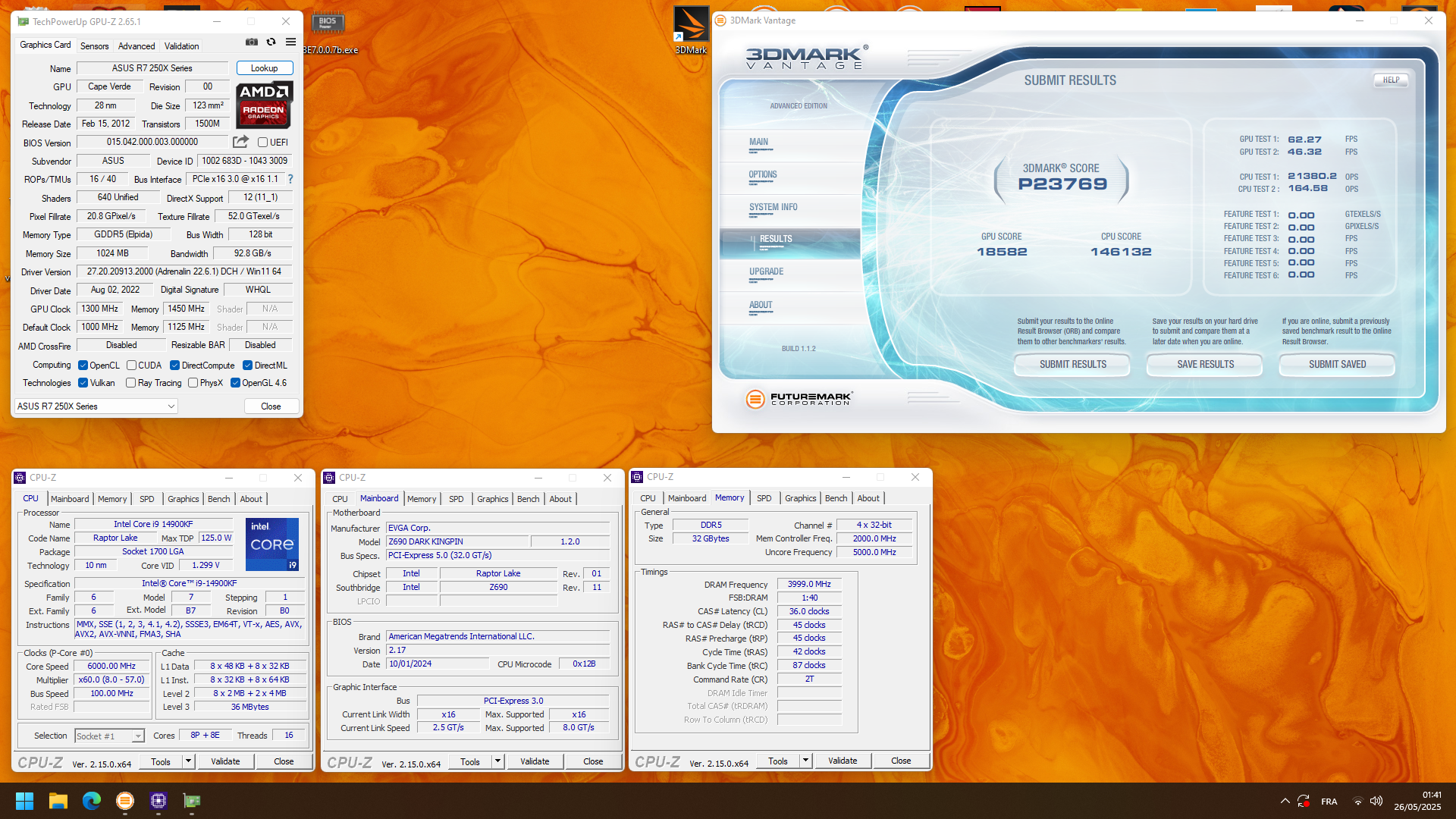1456x819 pixels.
Task: Open network status in system tray
Action: click(1358, 802)
